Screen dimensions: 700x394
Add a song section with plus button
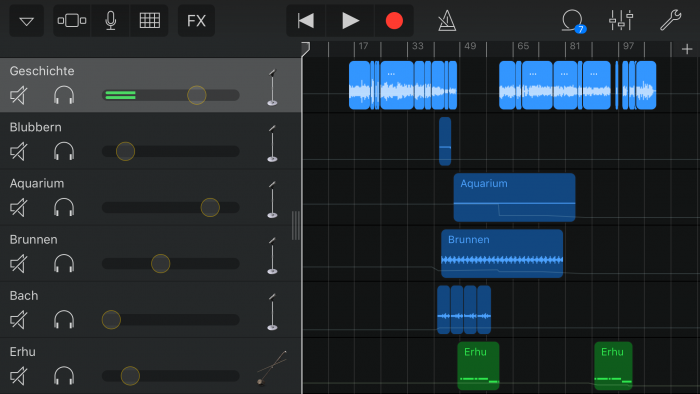coord(687,49)
